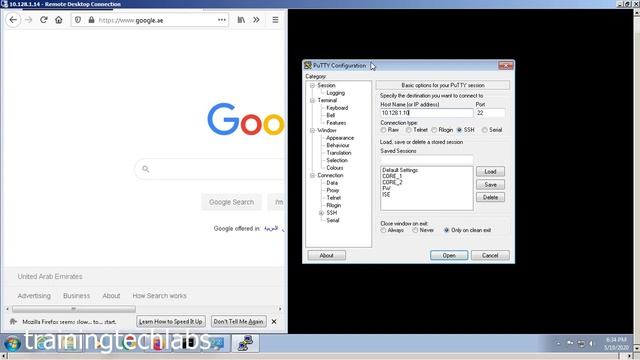Open Firefox home page icon
This screenshot has height=360, width=640.
coord(59,20)
